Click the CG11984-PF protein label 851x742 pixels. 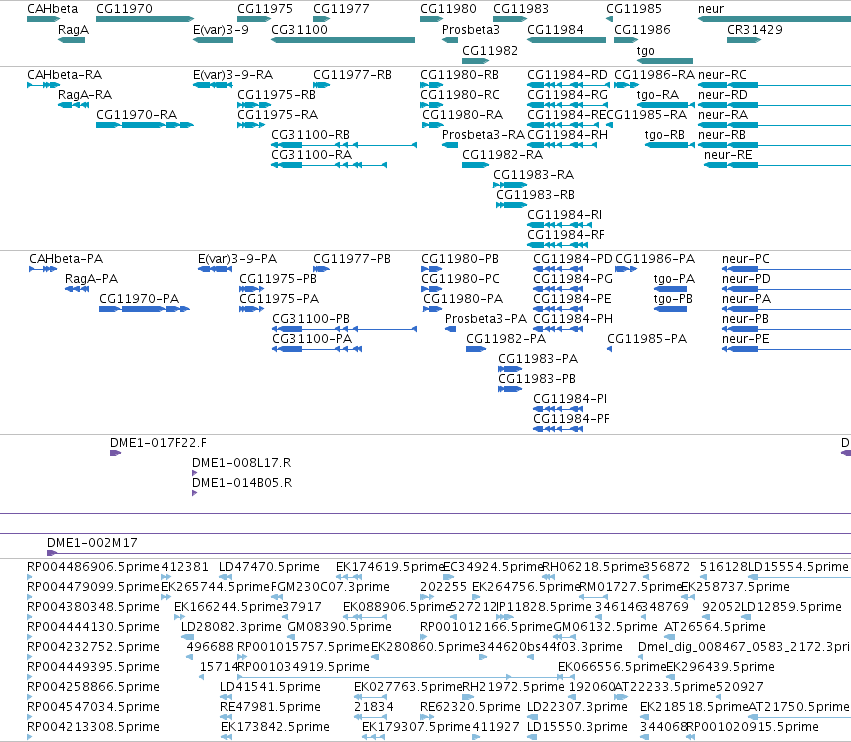[571, 418]
